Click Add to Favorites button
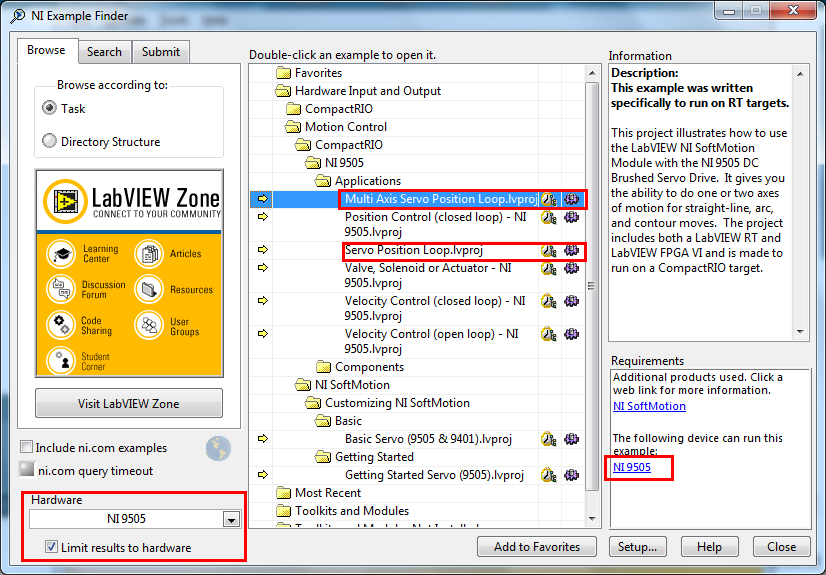 tap(537, 547)
